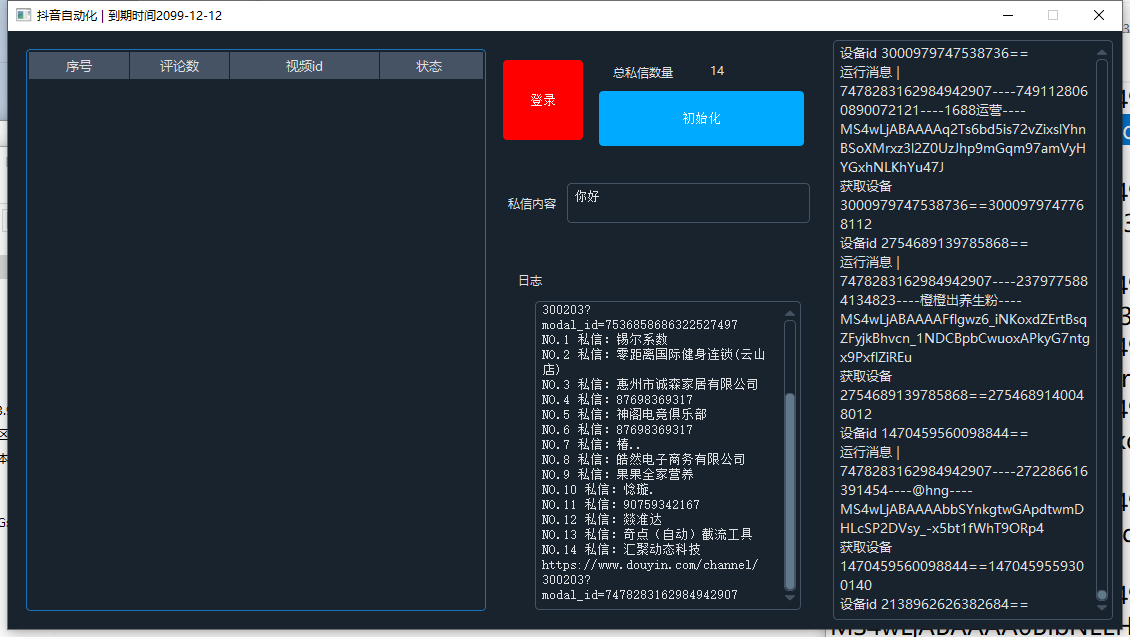Viewport: 1130px width, 637px height.
Task: Click the log panel's scroll-down arrow
Action: (x=791, y=598)
